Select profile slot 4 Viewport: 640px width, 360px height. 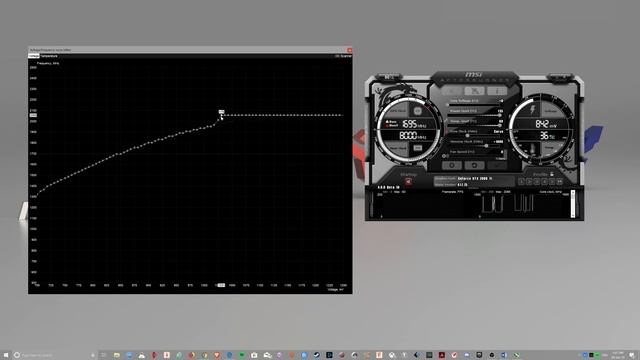(x=544, y=181)
